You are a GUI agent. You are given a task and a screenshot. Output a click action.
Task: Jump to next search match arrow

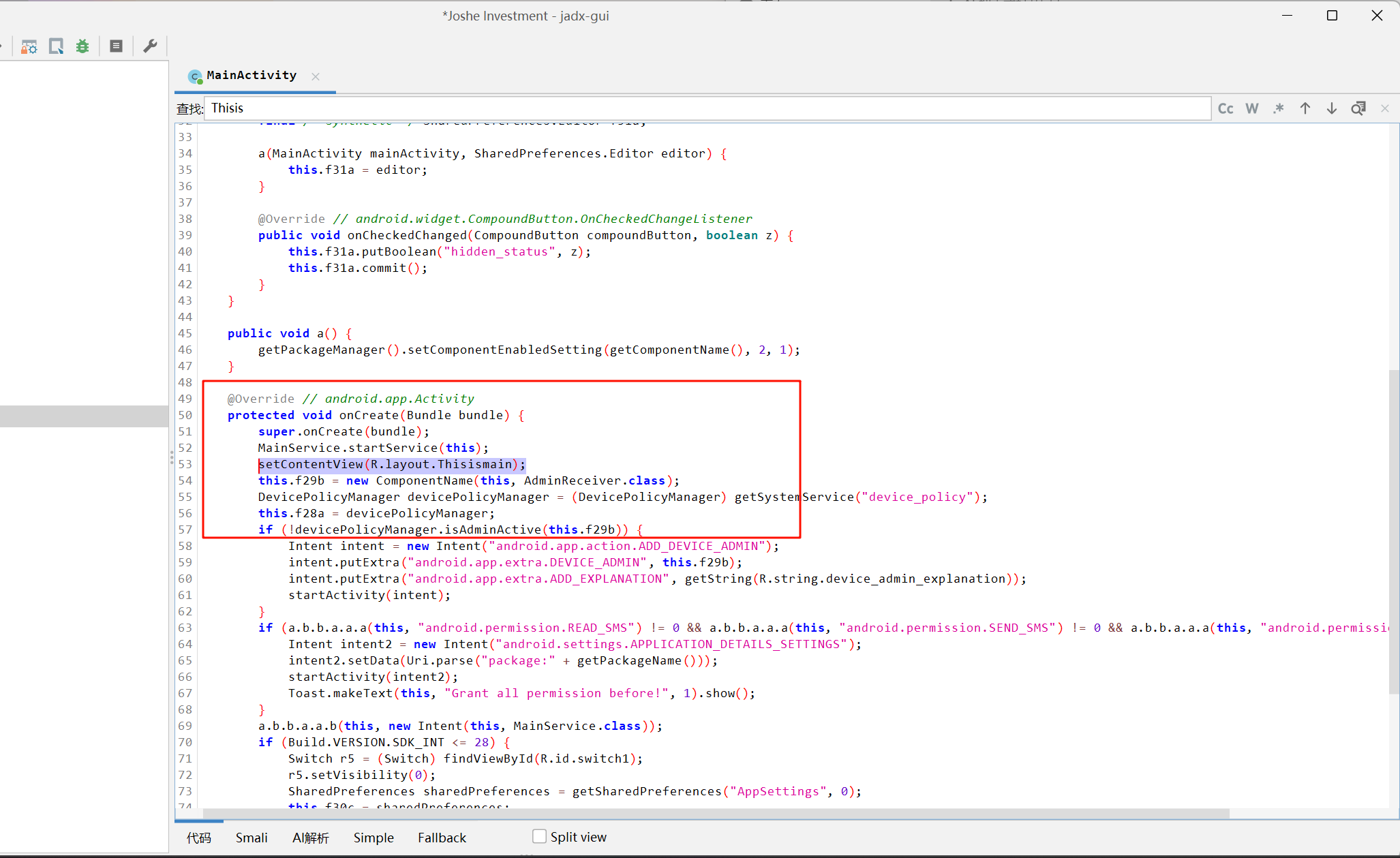click(x=1331, y=108)
